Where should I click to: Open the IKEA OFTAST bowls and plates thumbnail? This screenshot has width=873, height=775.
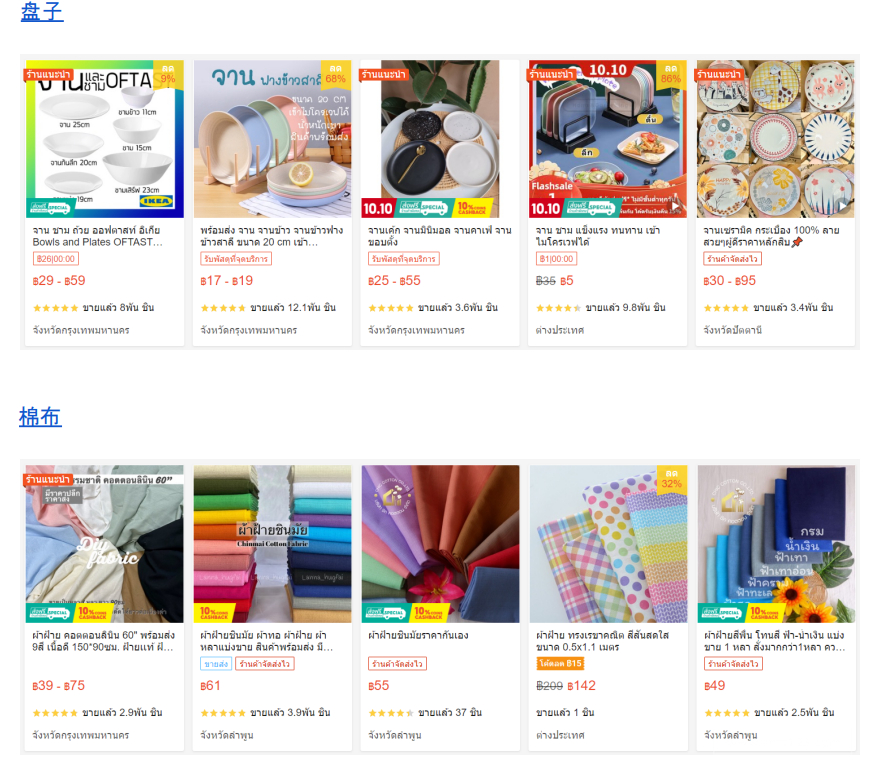[x=105, y=139]
